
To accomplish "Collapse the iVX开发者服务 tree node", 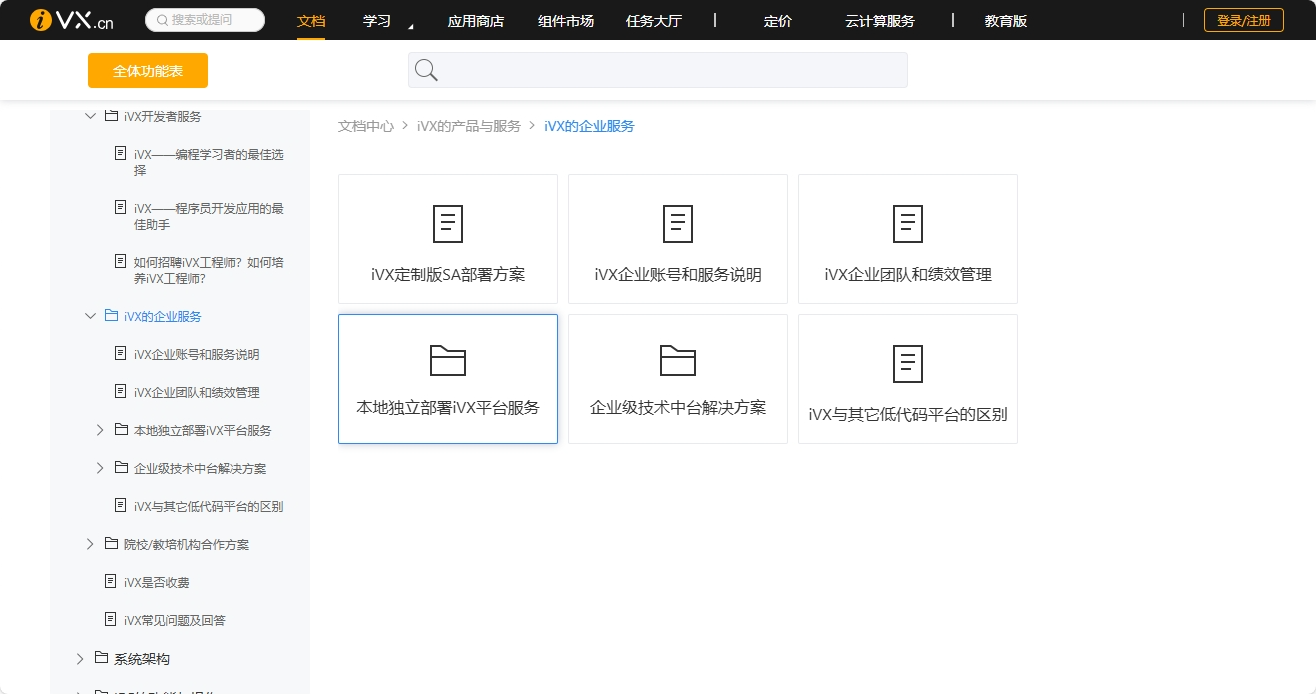I will tap(90, 116).
